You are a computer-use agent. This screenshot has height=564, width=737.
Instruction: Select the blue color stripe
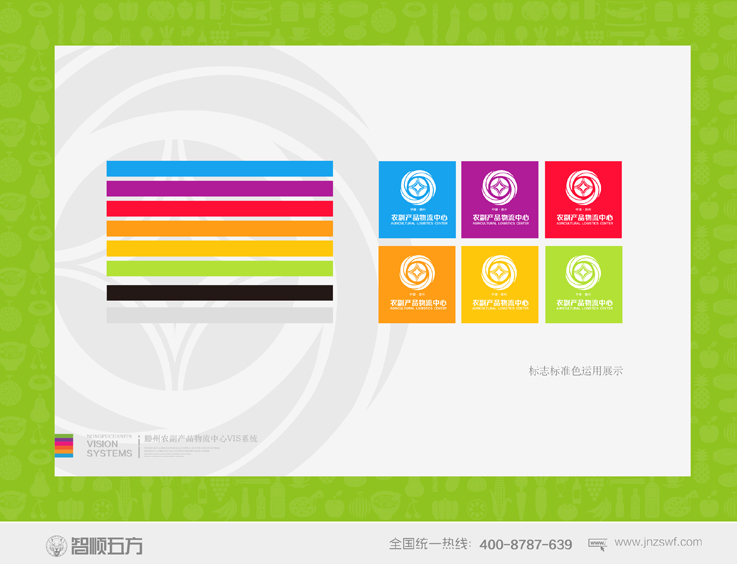(x=220, y=169)
